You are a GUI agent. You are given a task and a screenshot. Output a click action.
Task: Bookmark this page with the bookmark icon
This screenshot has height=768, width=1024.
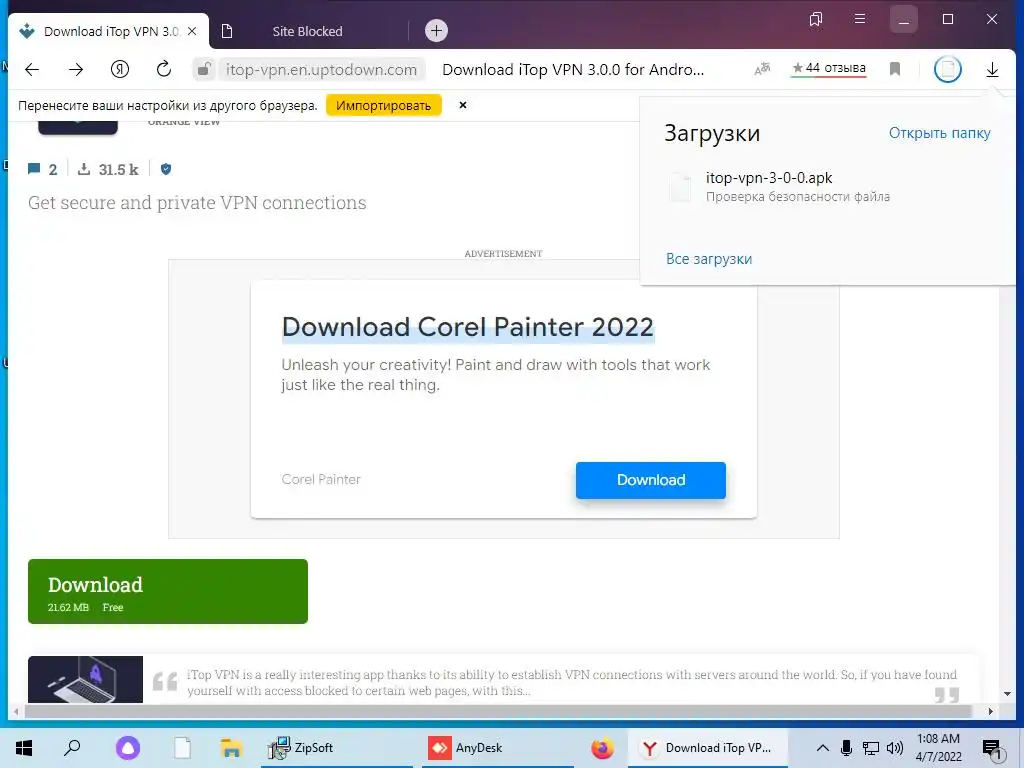[895, 69]
